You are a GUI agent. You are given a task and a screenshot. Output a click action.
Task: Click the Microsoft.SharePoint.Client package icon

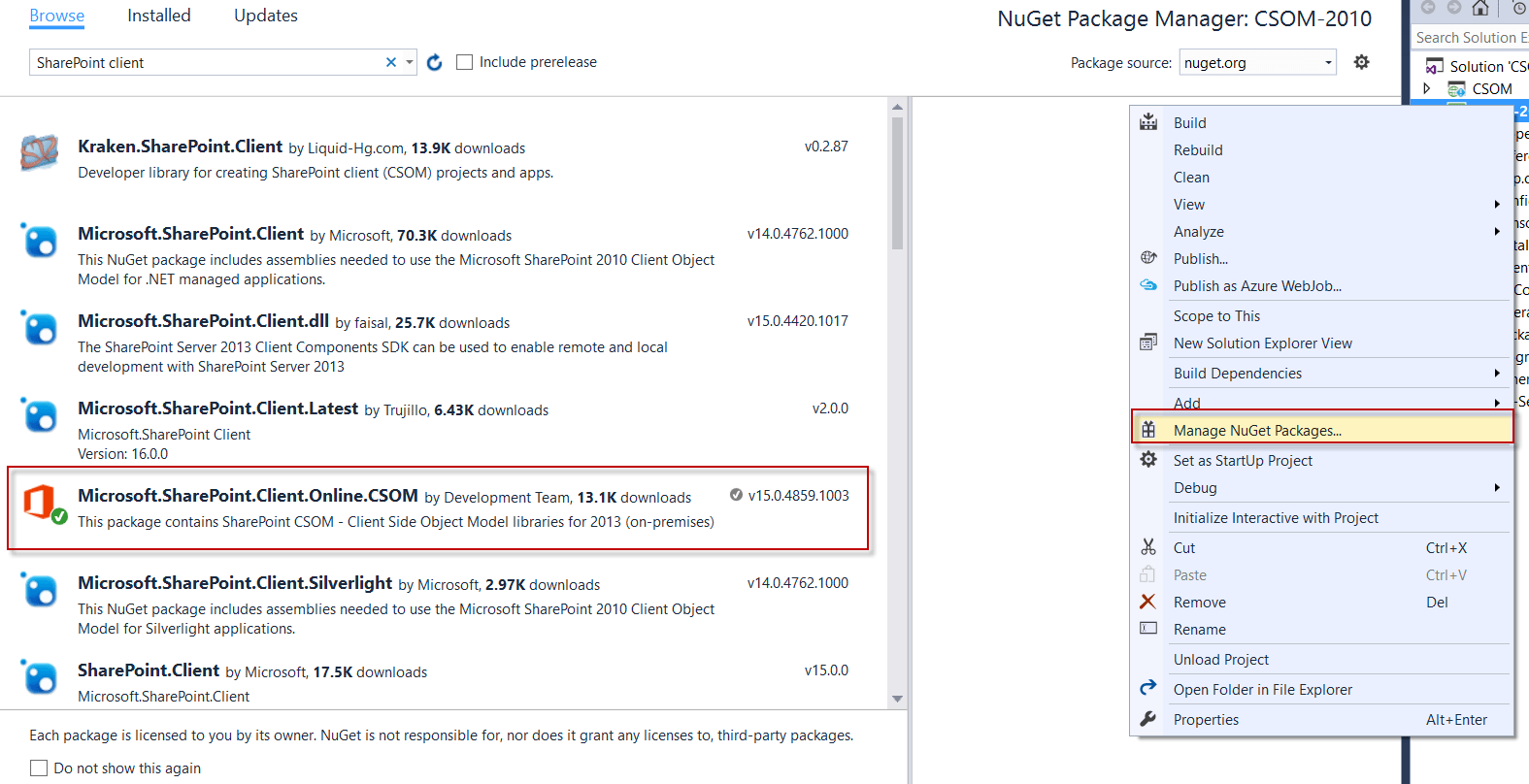click(40, 240)
